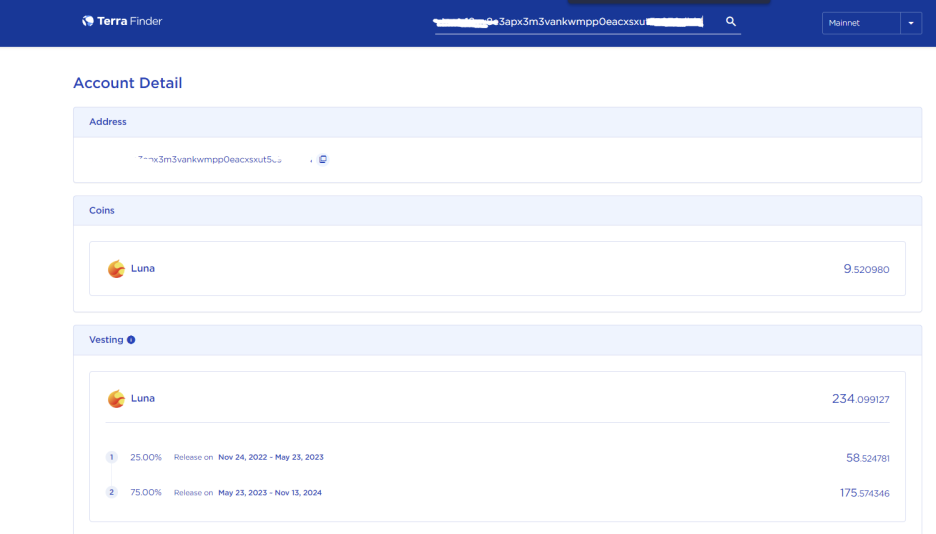Image resolution: width=936 pixels, height=534 pixels.
Task: Click the Vesting section header label
Action: [106, 339]
